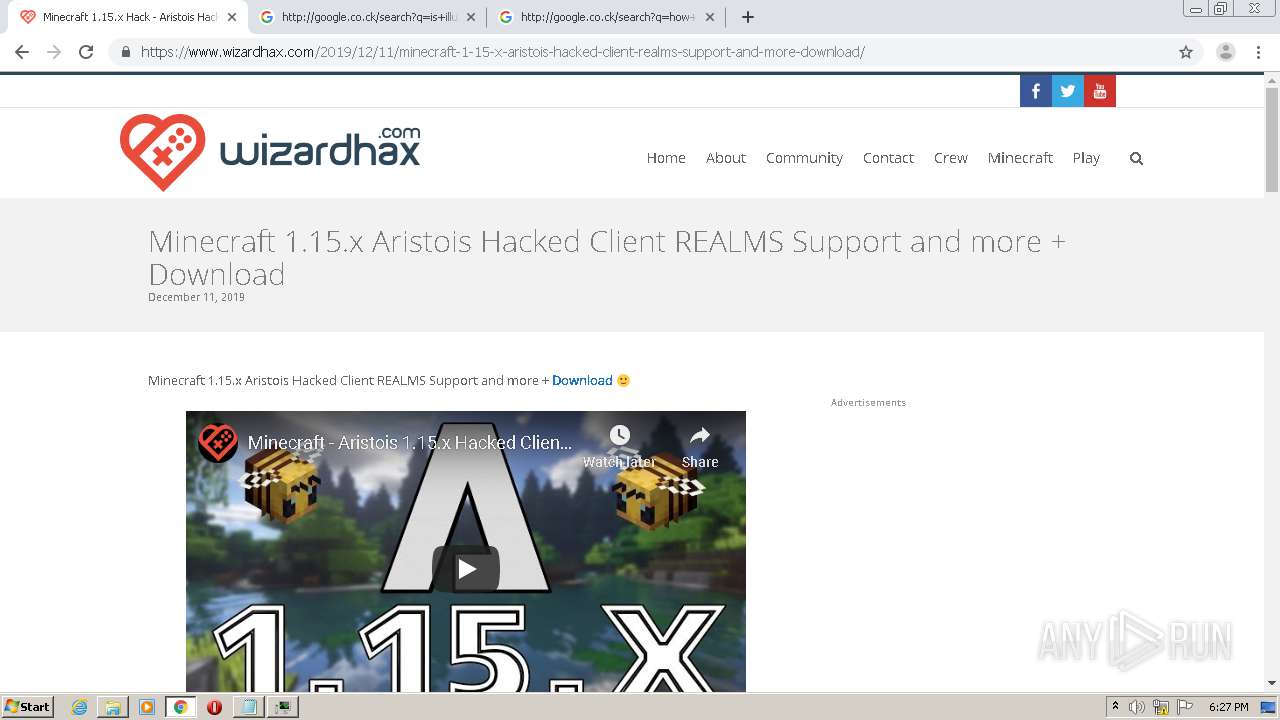Open the Facebook social icon

point(1036,91)
